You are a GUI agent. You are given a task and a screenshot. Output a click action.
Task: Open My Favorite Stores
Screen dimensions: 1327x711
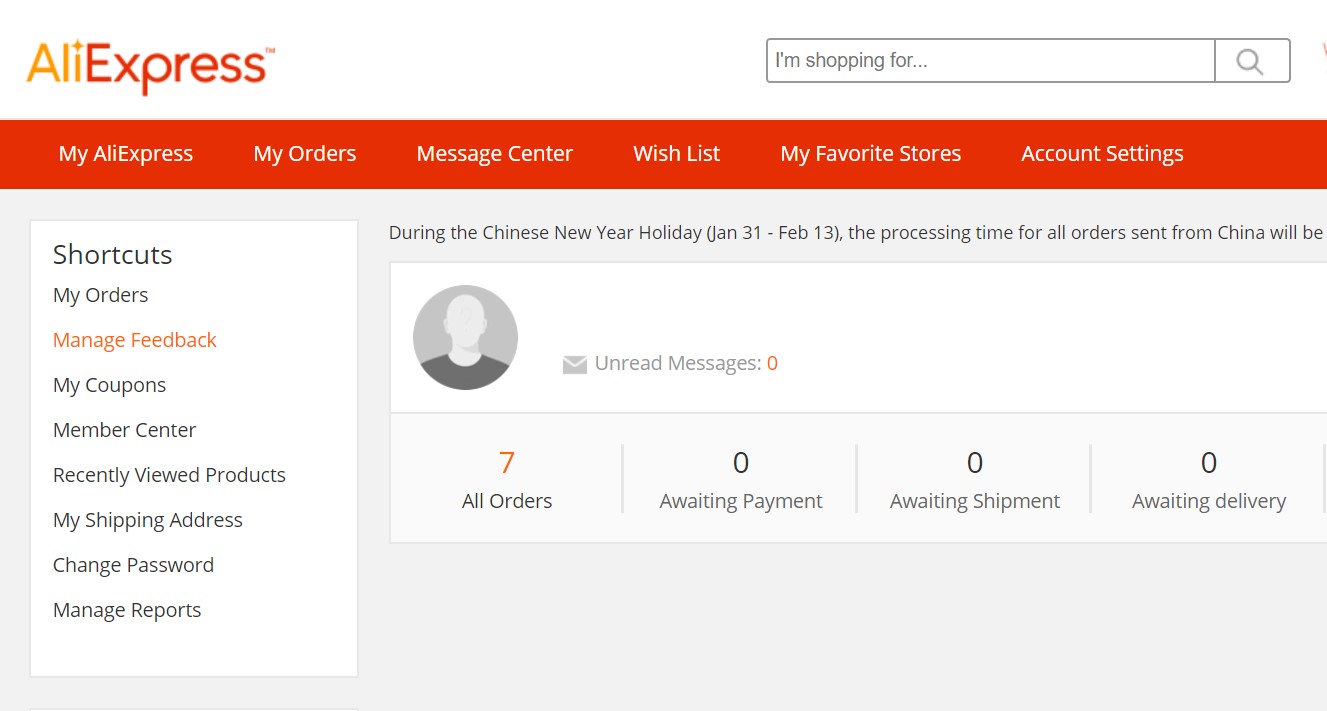click(x=871, y=154)
